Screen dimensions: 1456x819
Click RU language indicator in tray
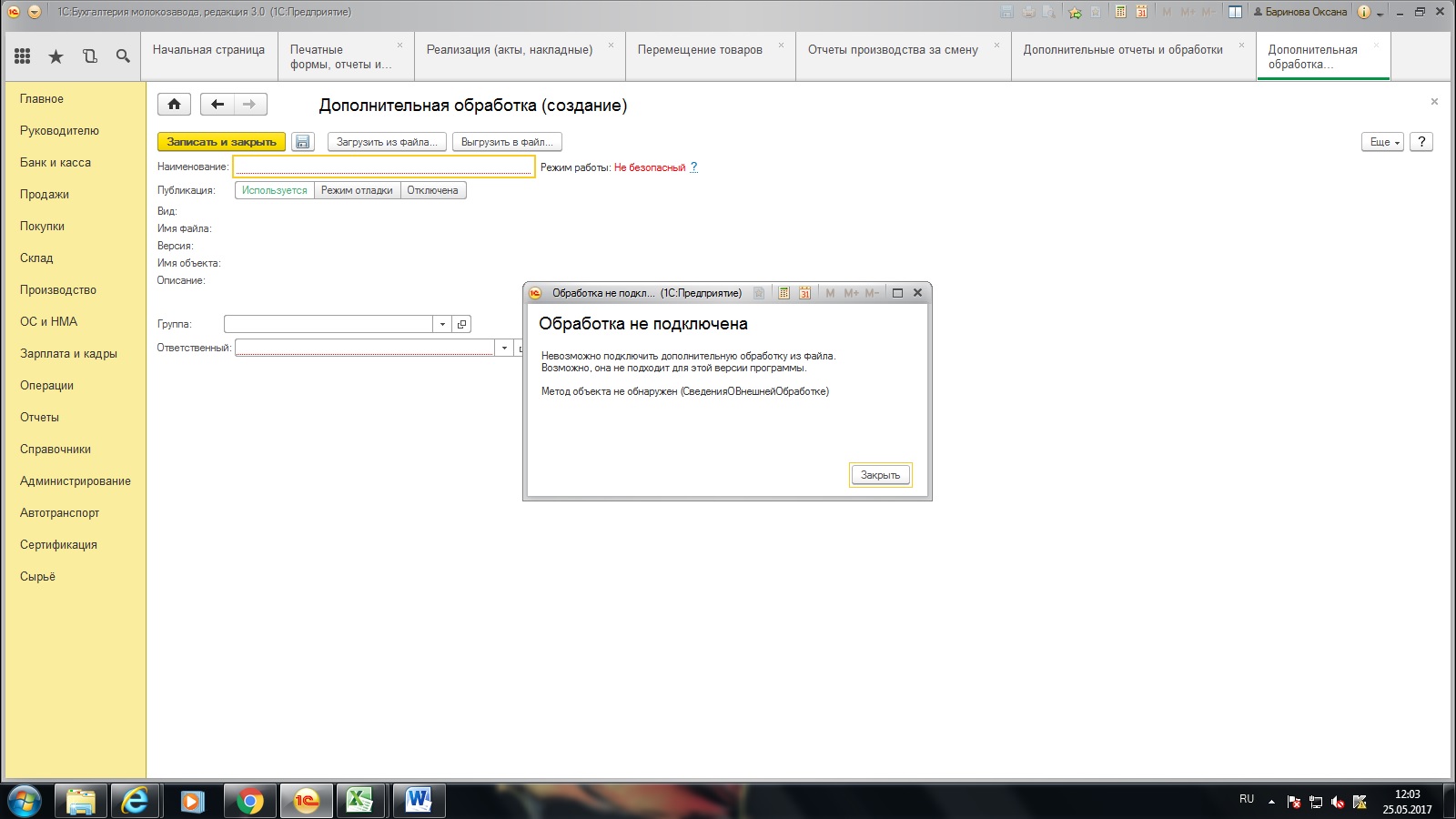pyautogui.click(x=1247, y=799)
